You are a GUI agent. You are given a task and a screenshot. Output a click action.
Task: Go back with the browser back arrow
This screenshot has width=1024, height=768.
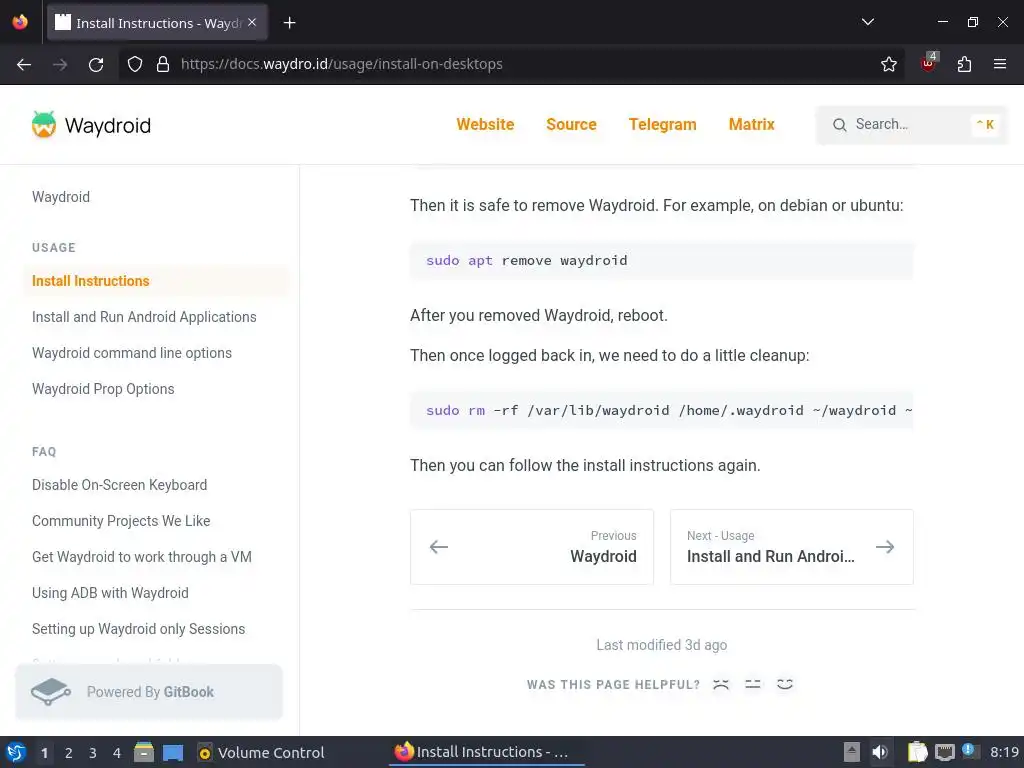point(24,64)
